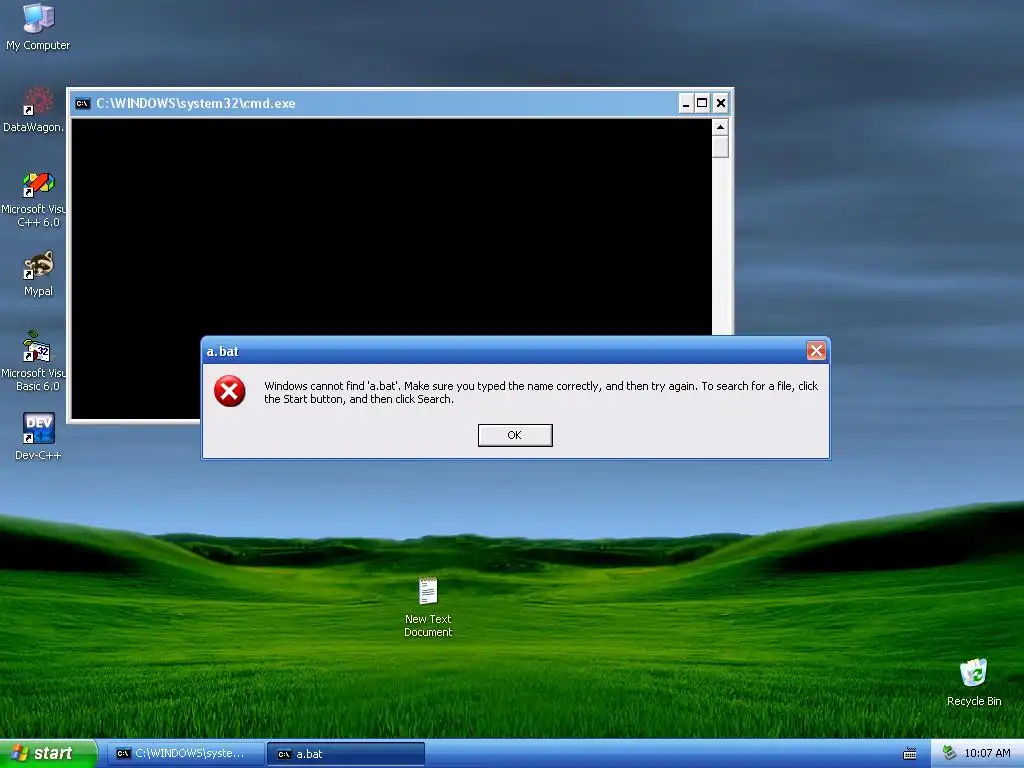The width and height of the screenshot is (1024, 768).
Task: Switch to the C:\WINDOWS\syste... taskbar button
Action: tap(185, 754)
